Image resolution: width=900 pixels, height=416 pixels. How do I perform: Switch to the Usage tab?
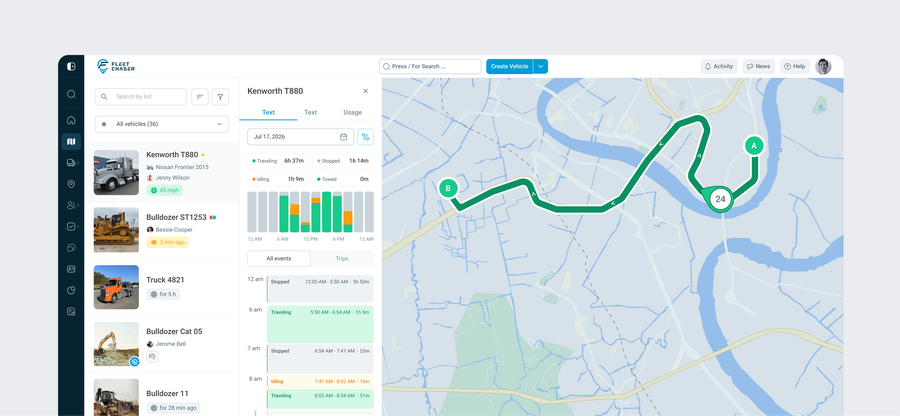[352, 112]
